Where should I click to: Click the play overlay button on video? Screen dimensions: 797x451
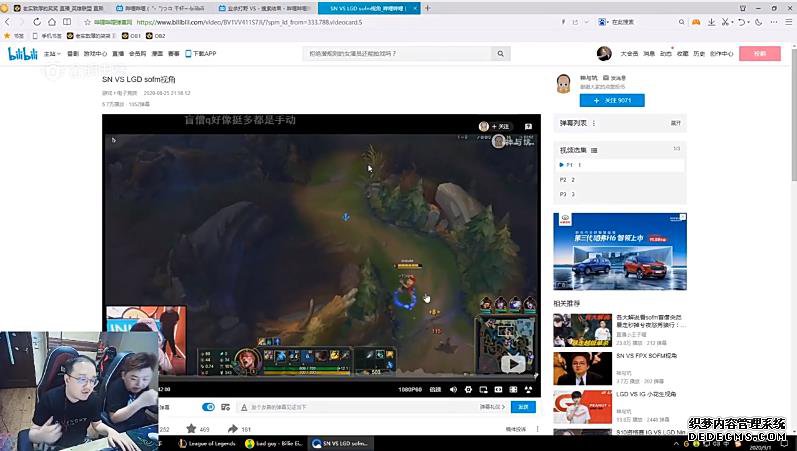513,364
